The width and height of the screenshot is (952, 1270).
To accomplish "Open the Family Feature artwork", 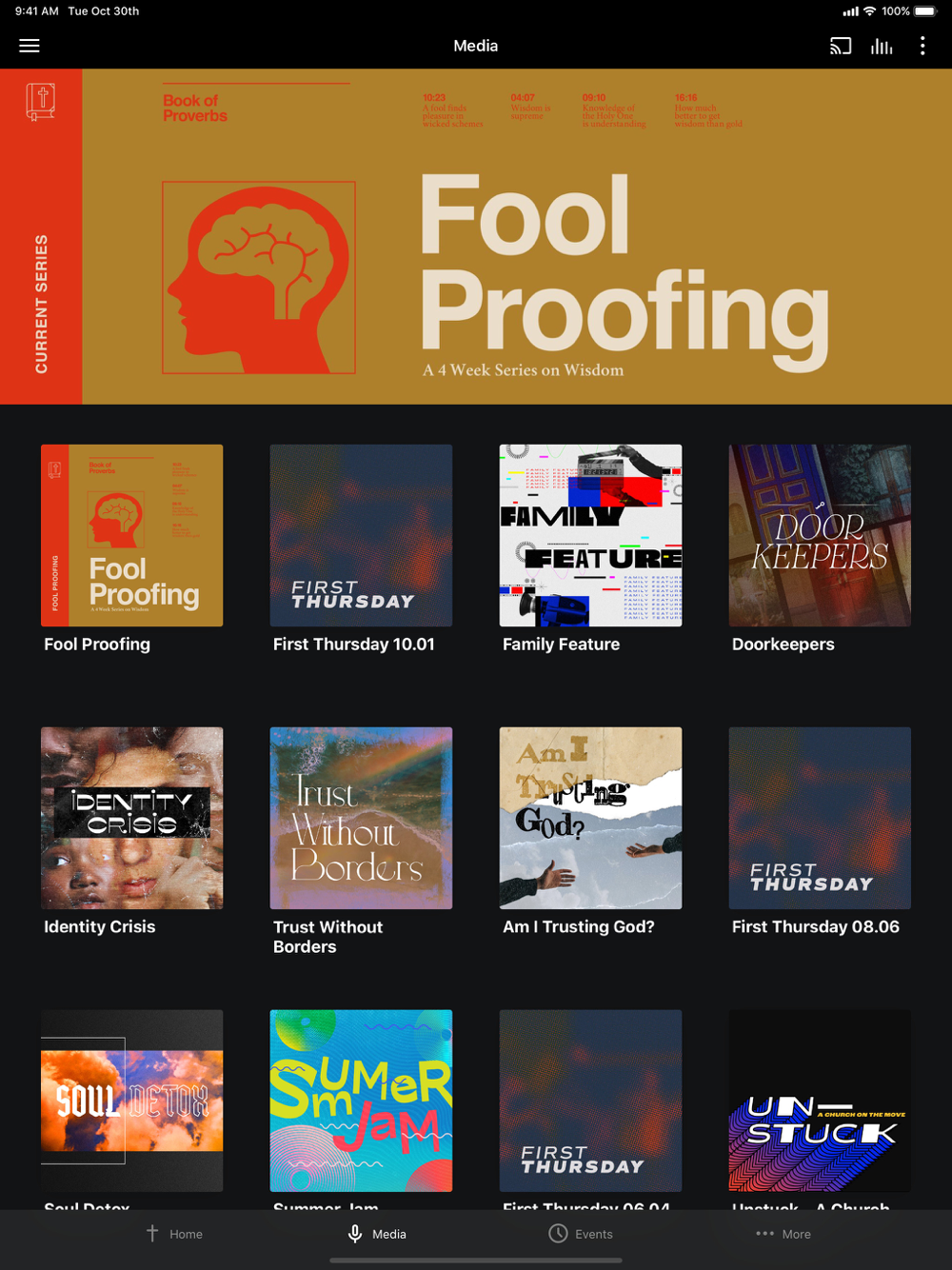I will (x=590, y=535).
